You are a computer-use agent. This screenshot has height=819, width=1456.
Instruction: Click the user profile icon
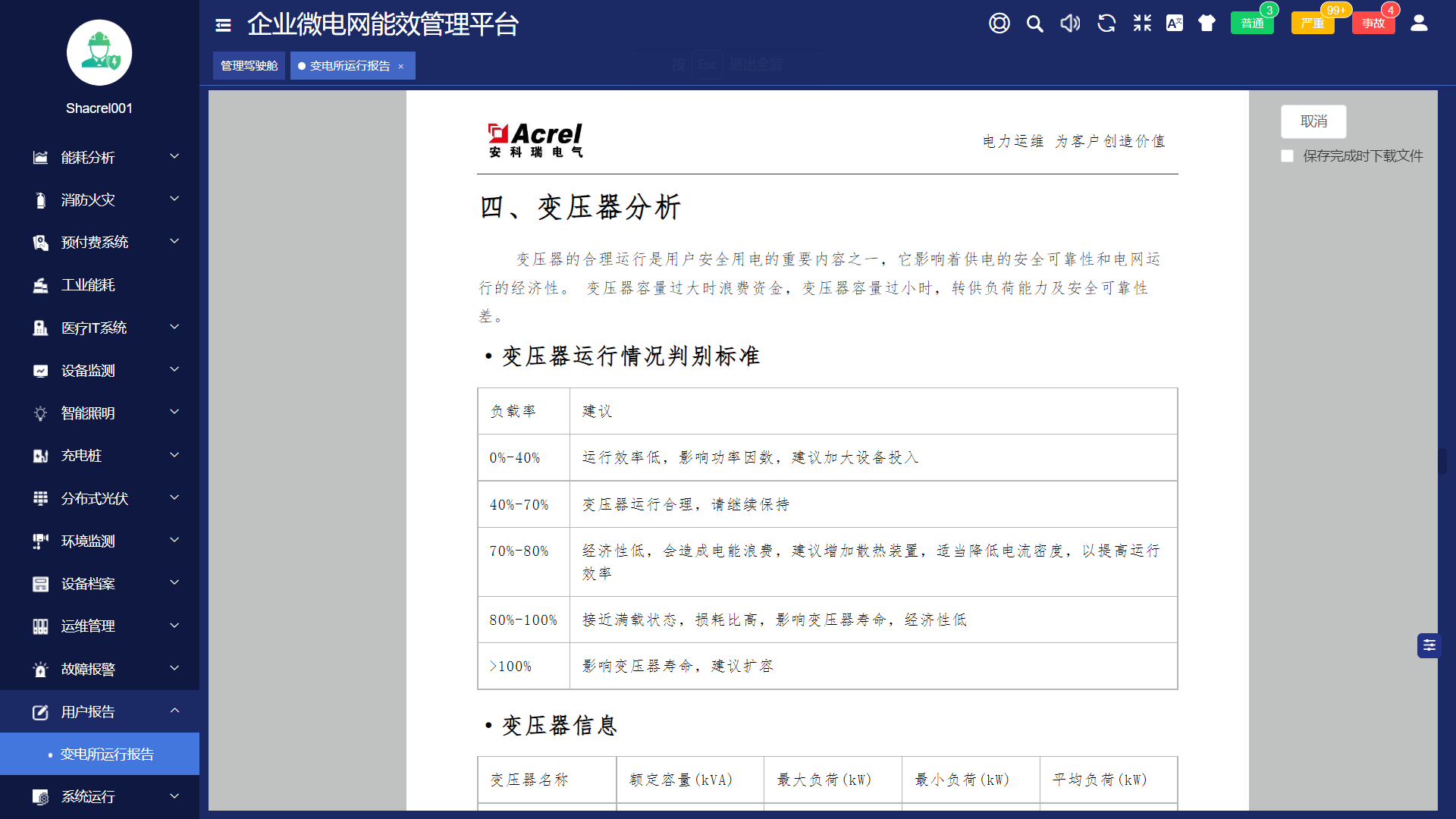1419,24
